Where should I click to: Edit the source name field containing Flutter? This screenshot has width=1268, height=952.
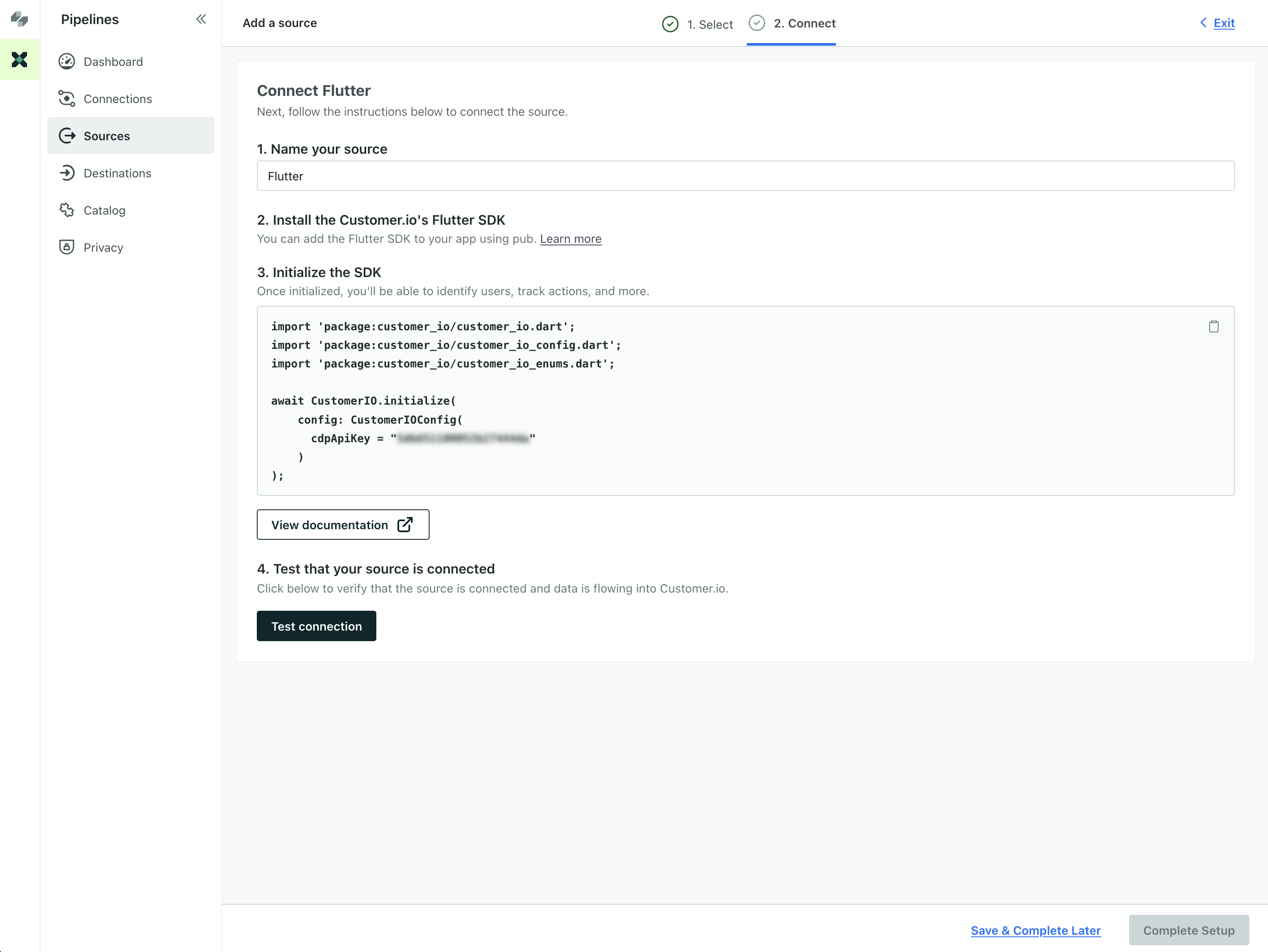point(745,176)
